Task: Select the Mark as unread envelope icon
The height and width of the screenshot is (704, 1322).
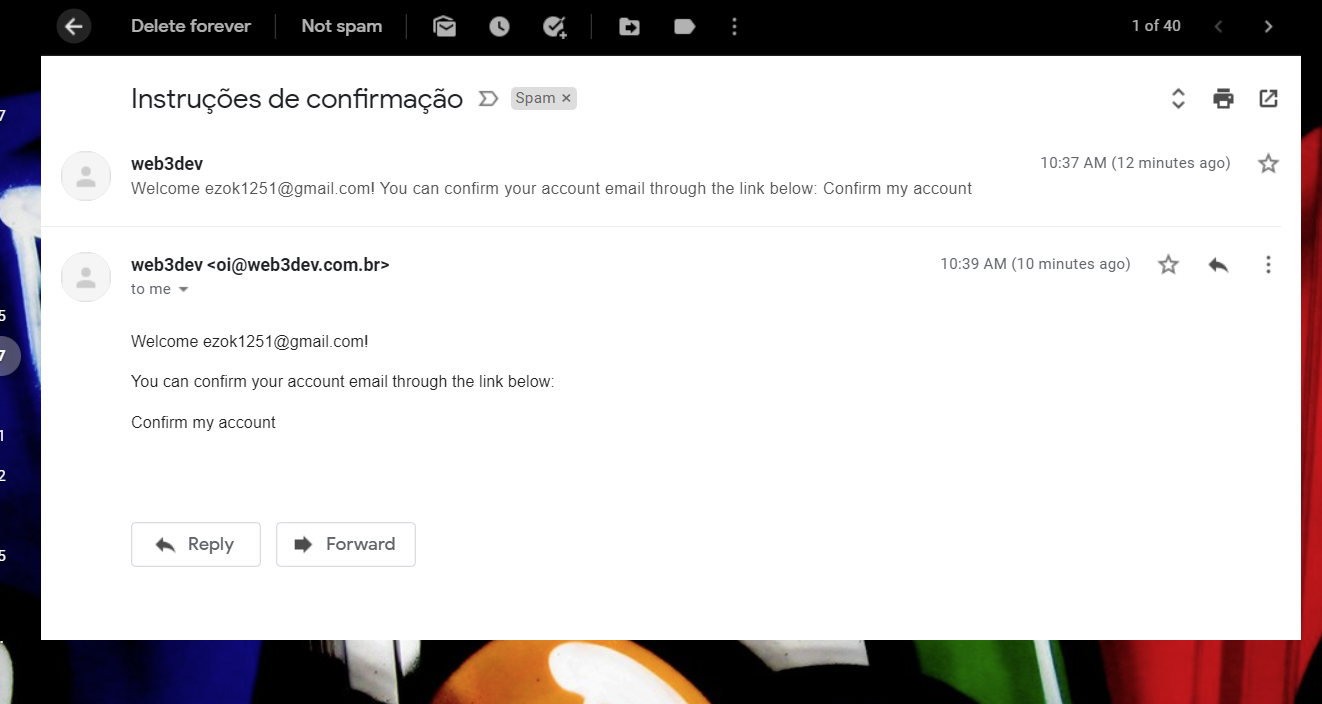Action: [444, 26]
